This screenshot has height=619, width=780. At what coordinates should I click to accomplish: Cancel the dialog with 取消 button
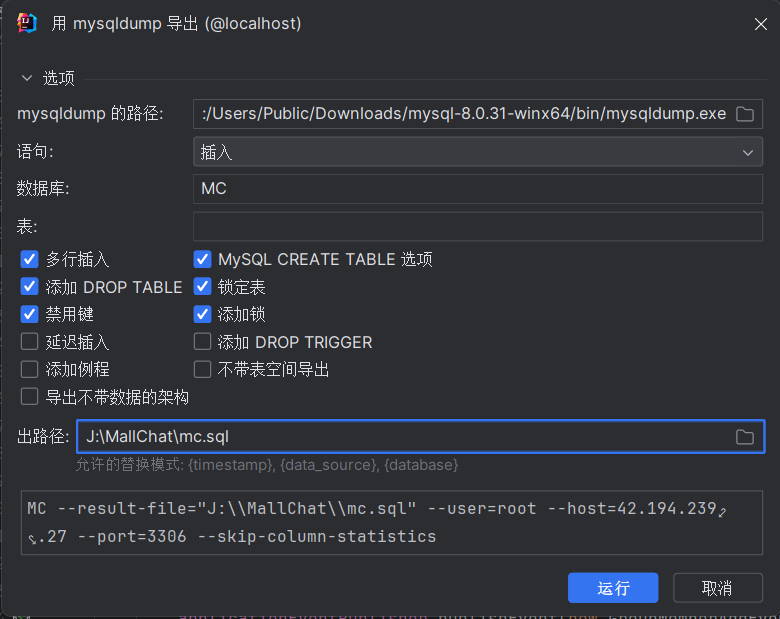point(717,588)
